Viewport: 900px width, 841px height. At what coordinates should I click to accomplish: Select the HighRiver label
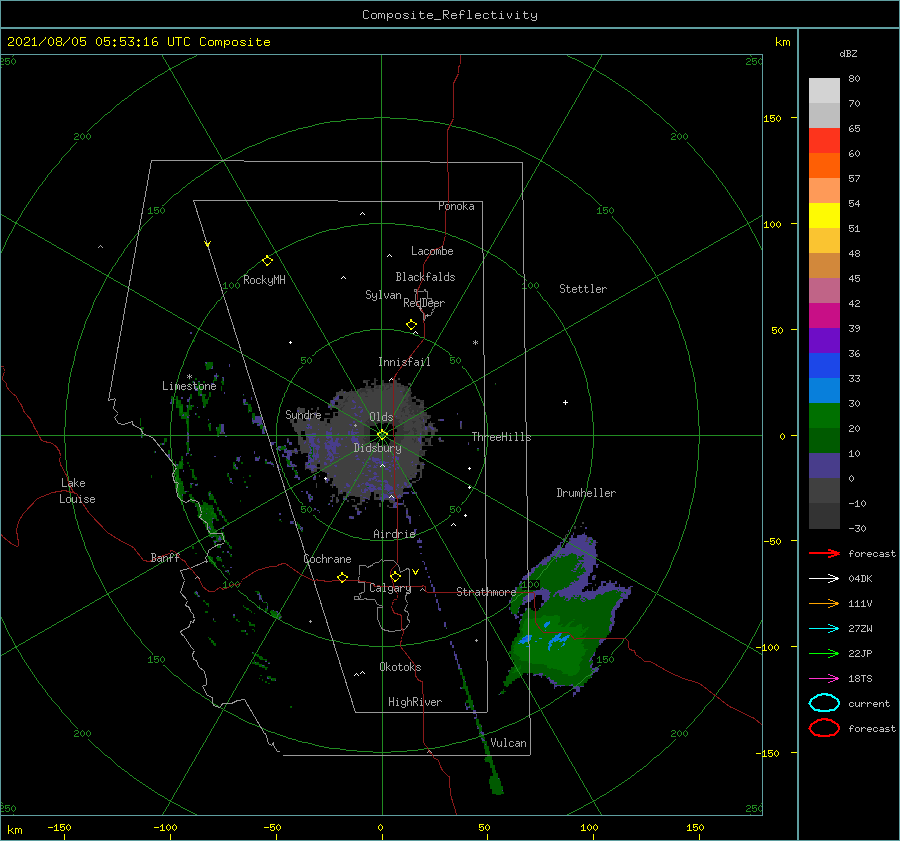(415, 702)
